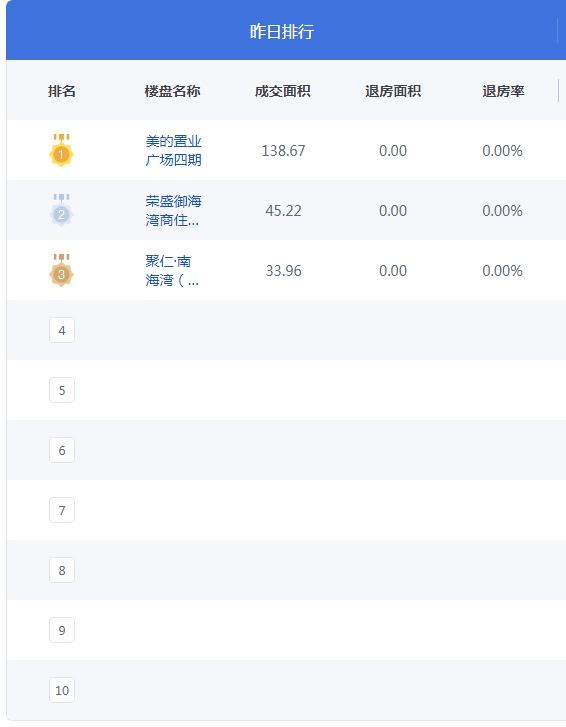Image resolution: width=566 pixels, height=727 pixels.
Task: Select the 45.22 transaction area value
Action: pos(283,210)
